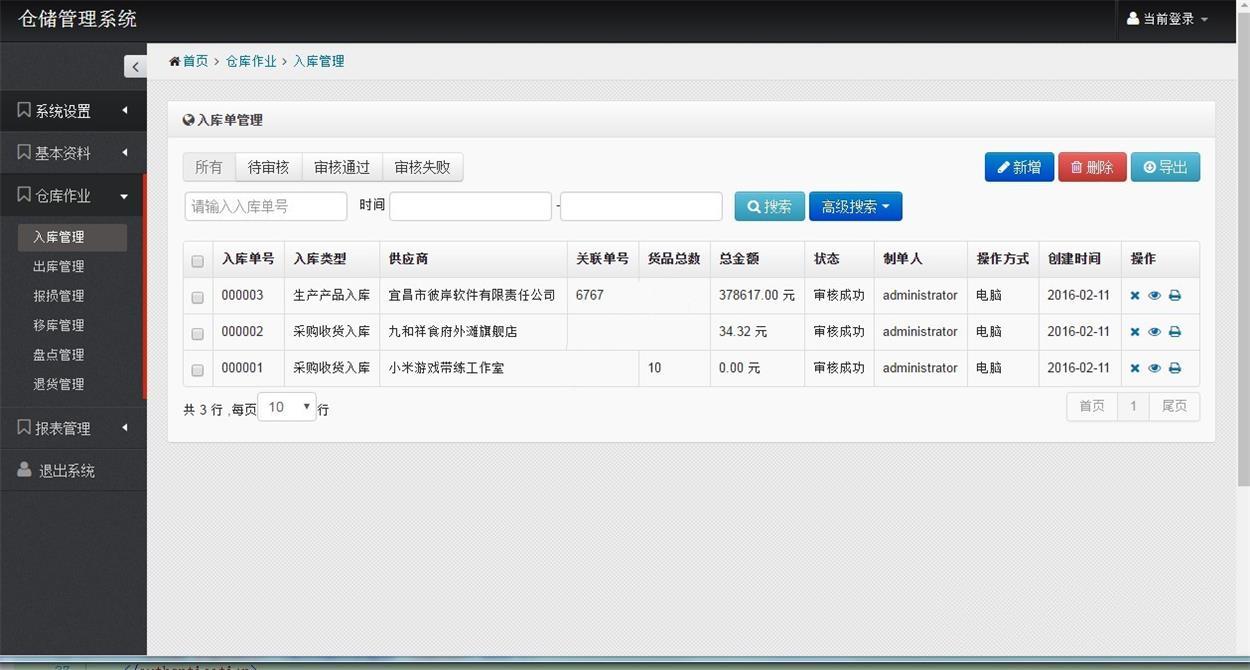Select the 待审核 filter tab
The image size is (1250, 670).
269,167
